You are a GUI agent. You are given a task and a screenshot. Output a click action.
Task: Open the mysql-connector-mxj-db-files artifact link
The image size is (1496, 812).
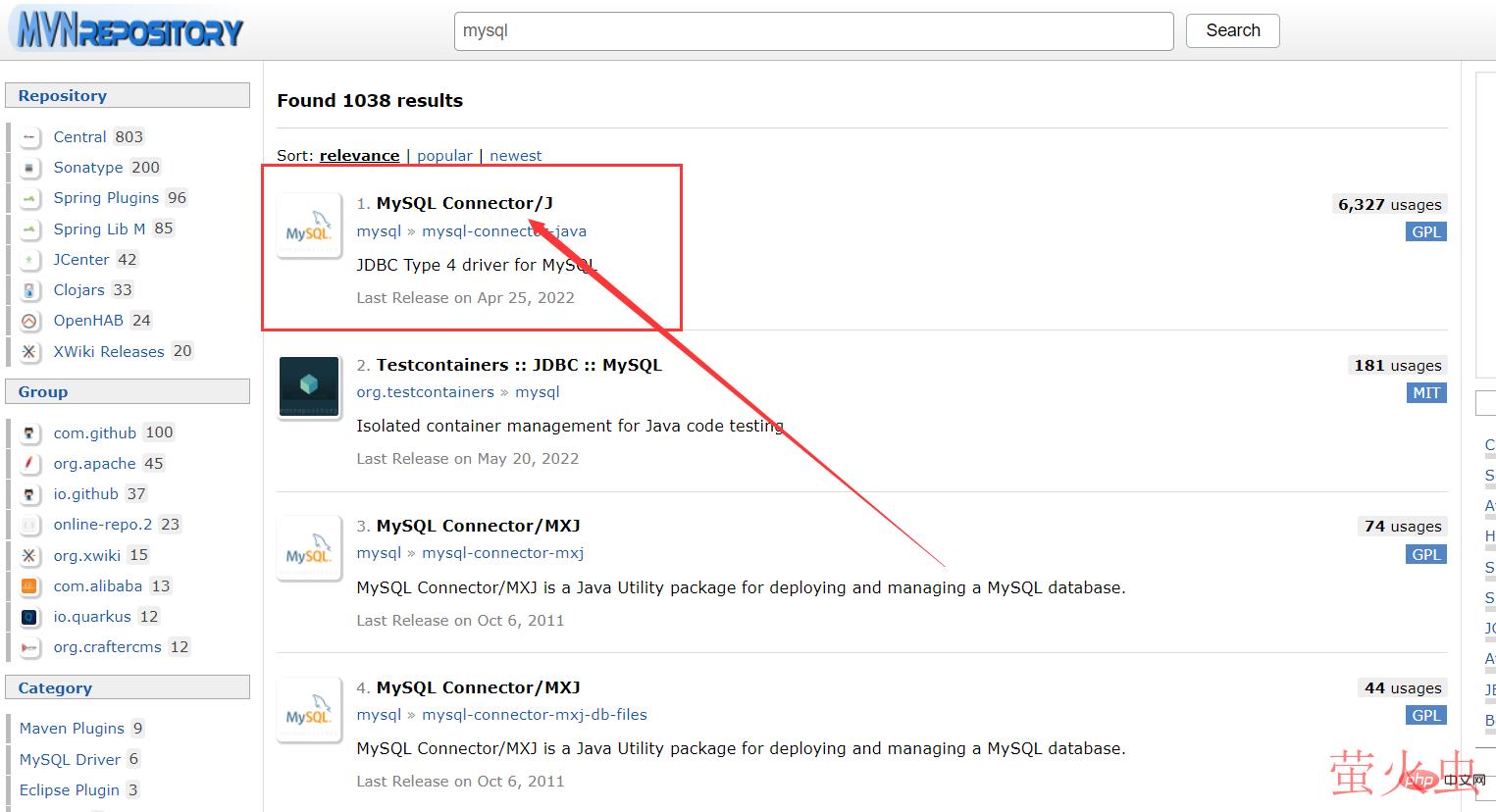(535, 715)
